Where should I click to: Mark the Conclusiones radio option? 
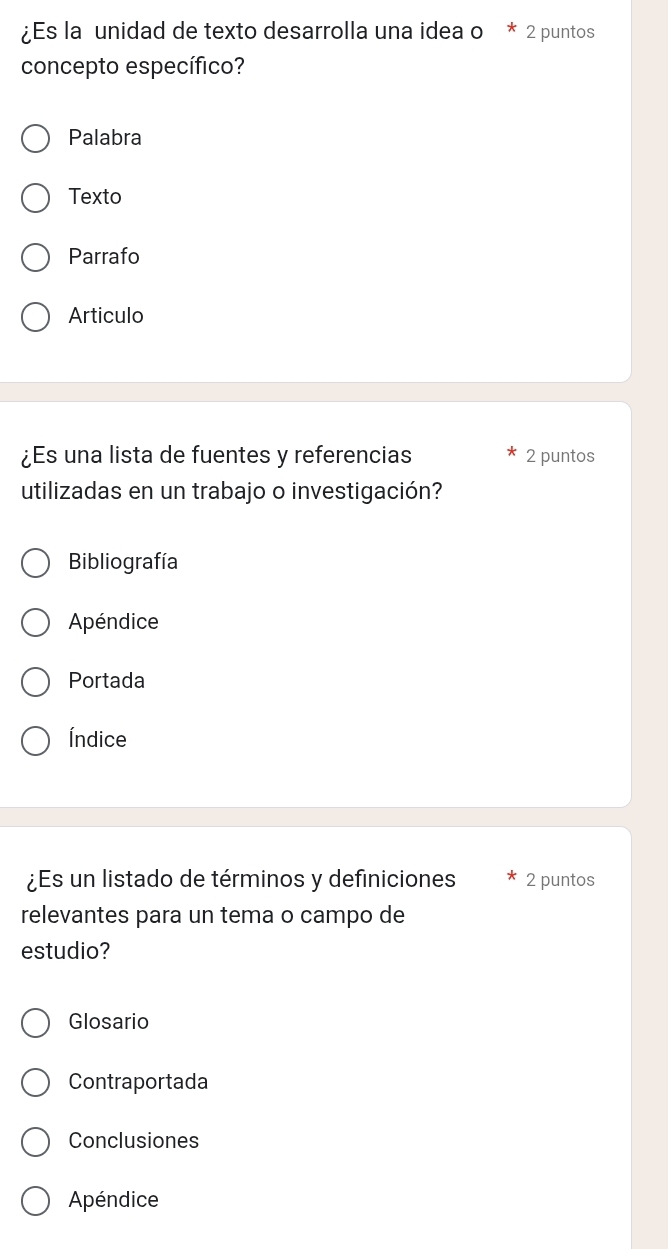36,1142
